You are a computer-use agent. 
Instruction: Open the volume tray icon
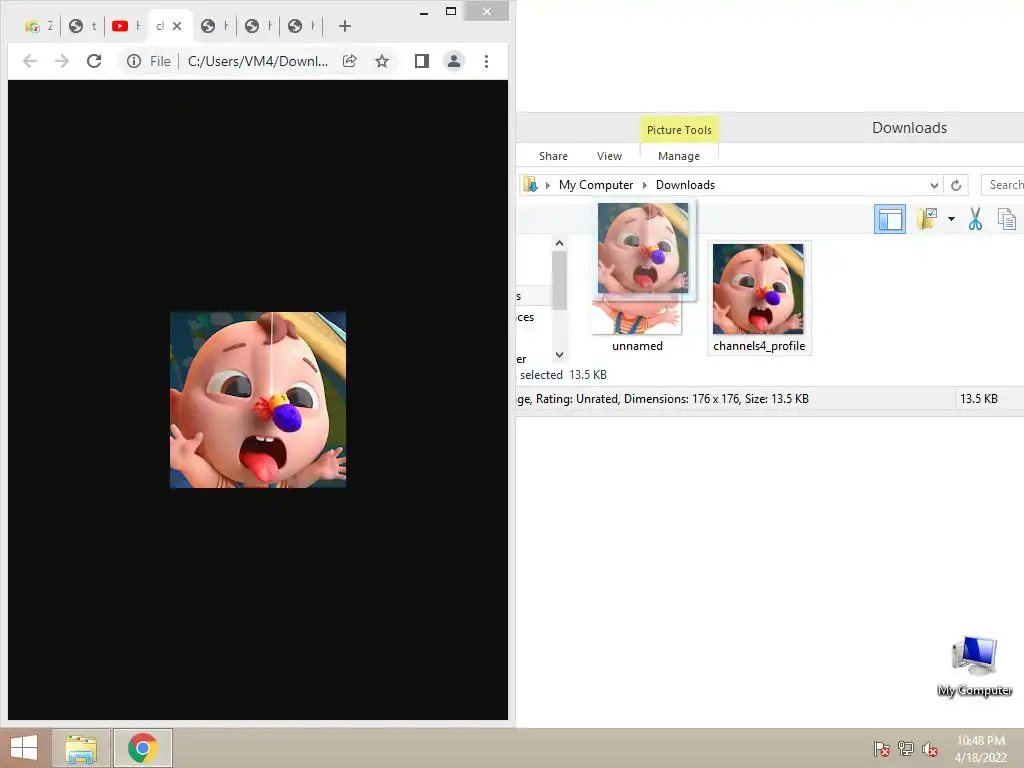(x=929, y=749)
